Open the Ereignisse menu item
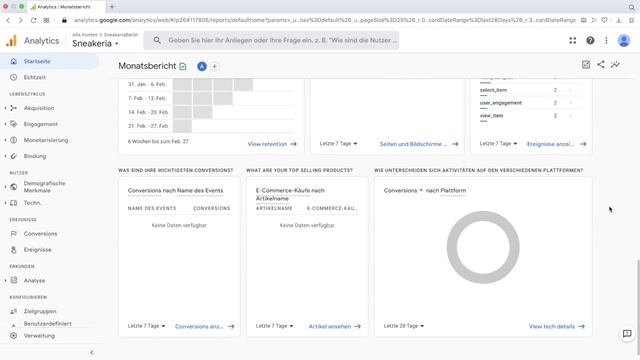Image resolution: width=640 pixels, height=360 pixels. 37,250
